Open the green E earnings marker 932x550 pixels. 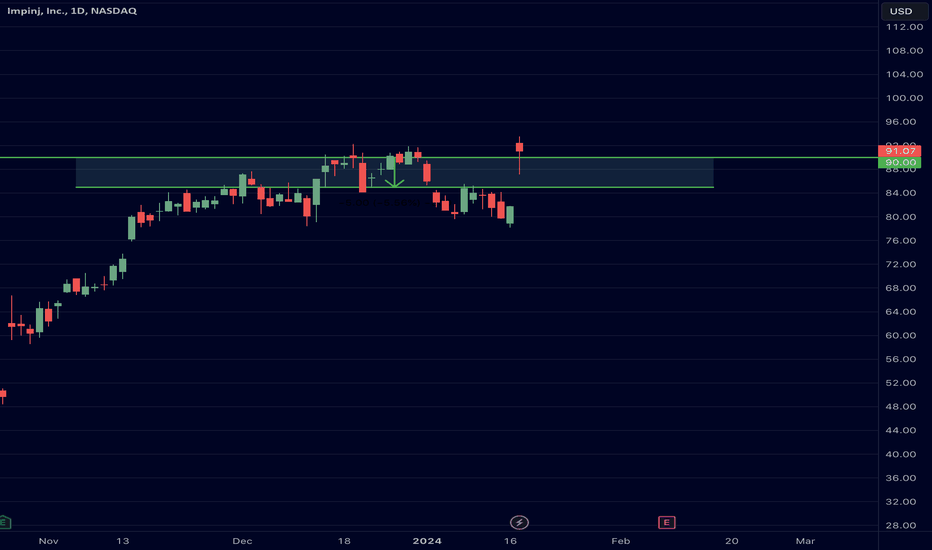point(4,523)
